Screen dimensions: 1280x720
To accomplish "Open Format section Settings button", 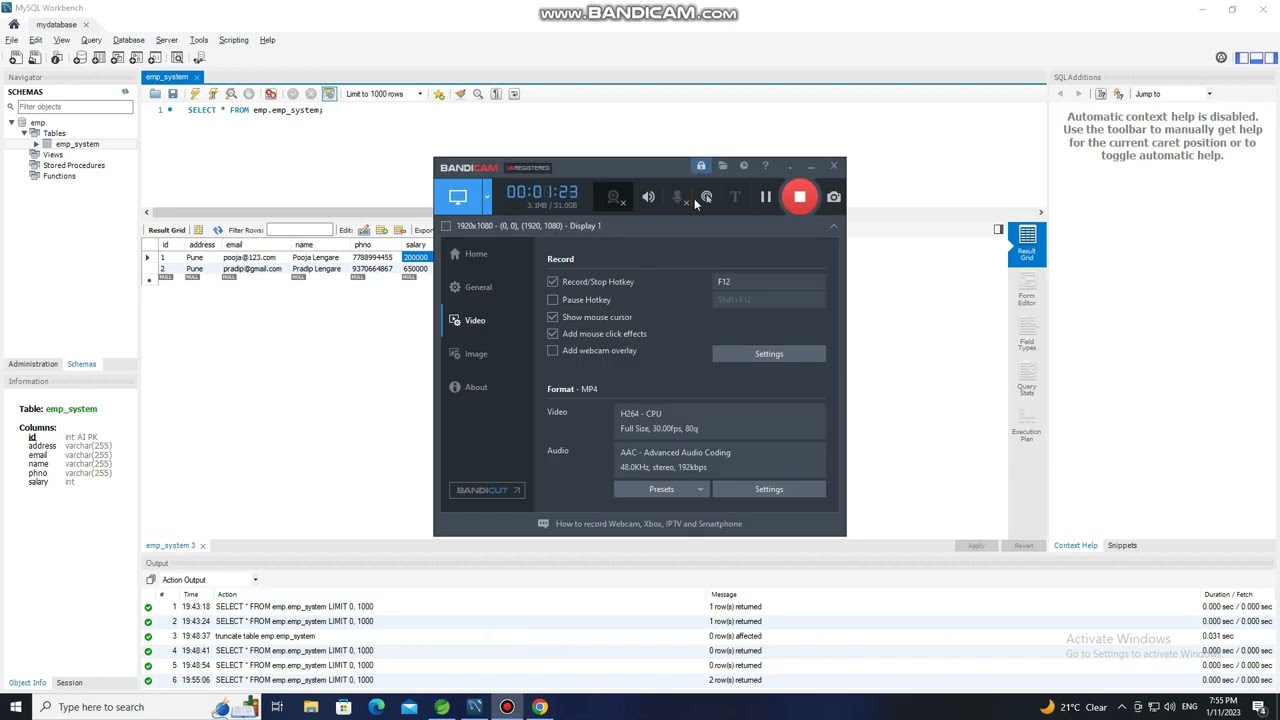I will 769,489.
